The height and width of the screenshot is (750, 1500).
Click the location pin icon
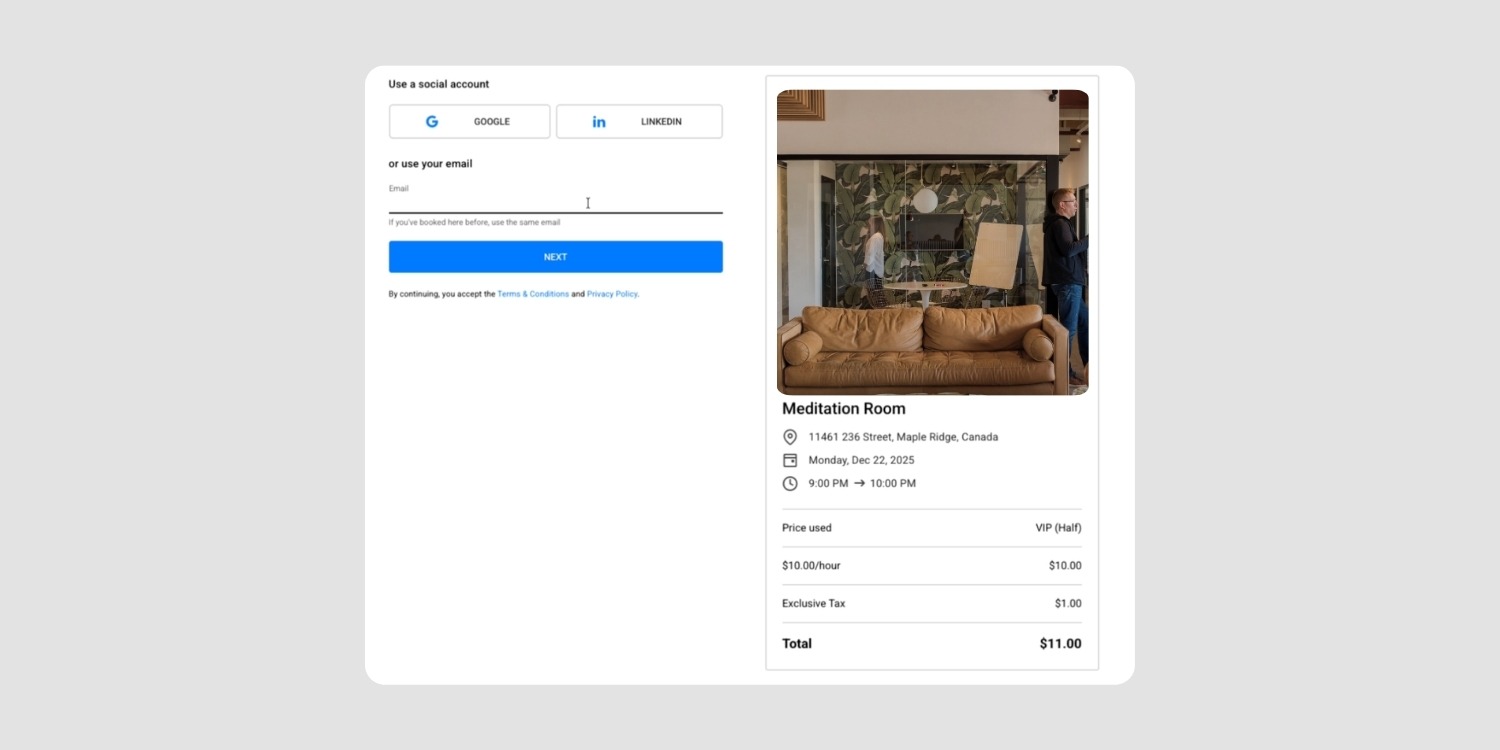pyautogui.click(x=790, y=437)
